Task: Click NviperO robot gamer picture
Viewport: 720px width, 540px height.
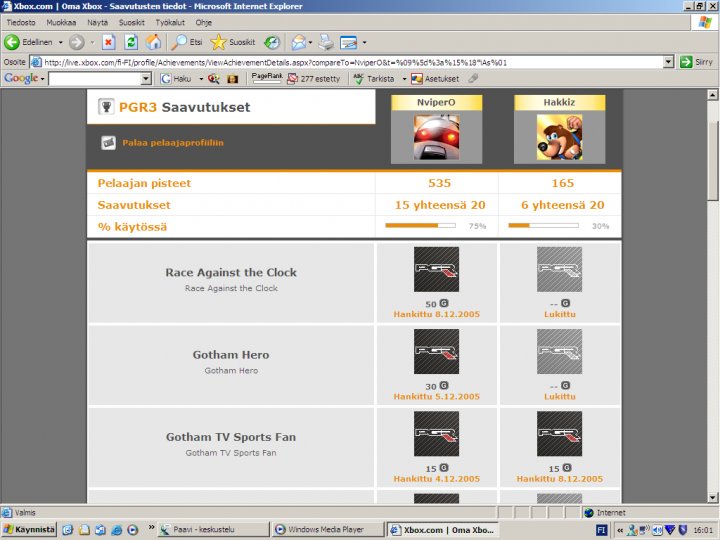Action: click(436, 137)
